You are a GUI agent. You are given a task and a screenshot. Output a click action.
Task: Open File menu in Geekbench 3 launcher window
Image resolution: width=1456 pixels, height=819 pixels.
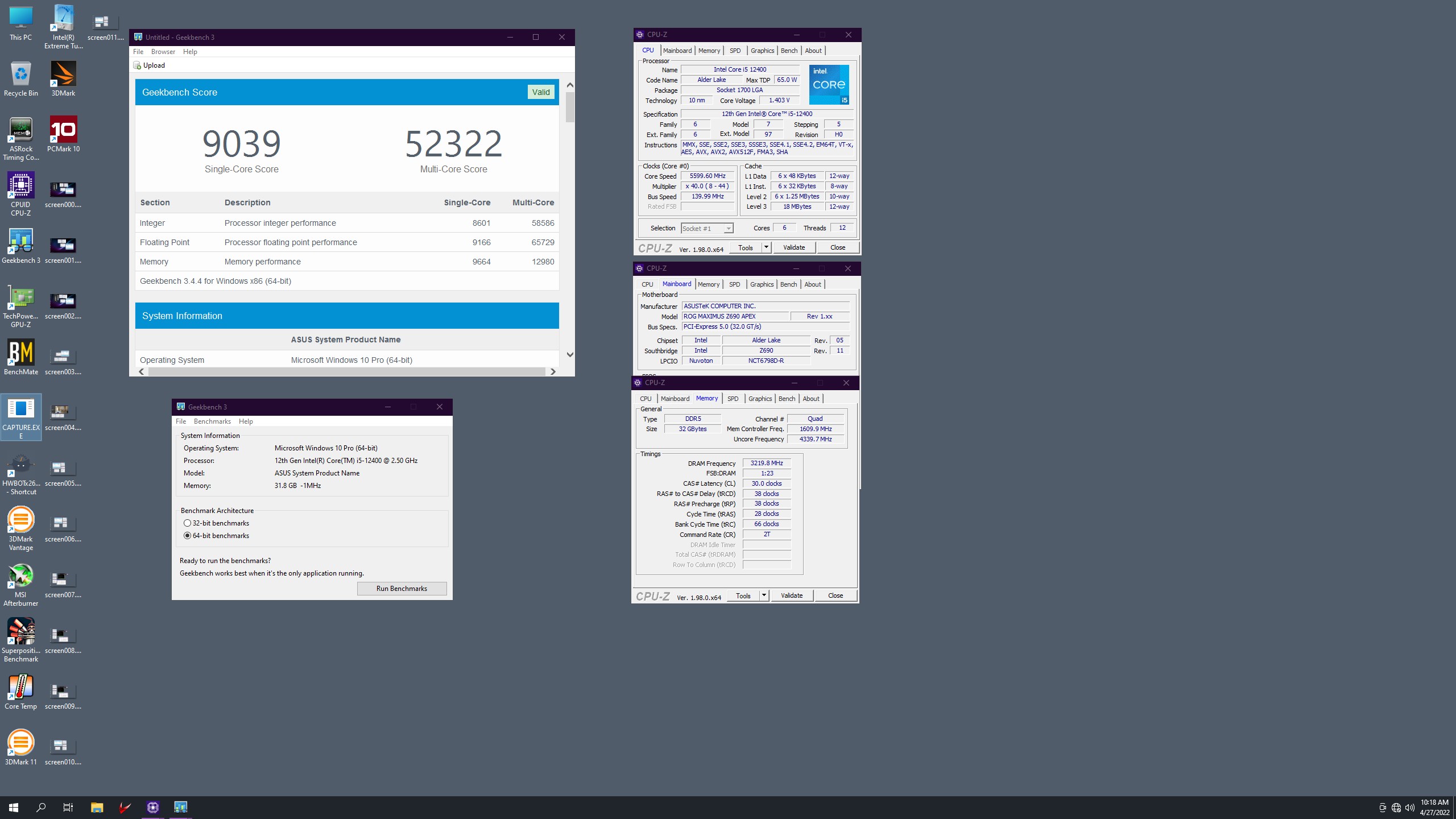181,421
